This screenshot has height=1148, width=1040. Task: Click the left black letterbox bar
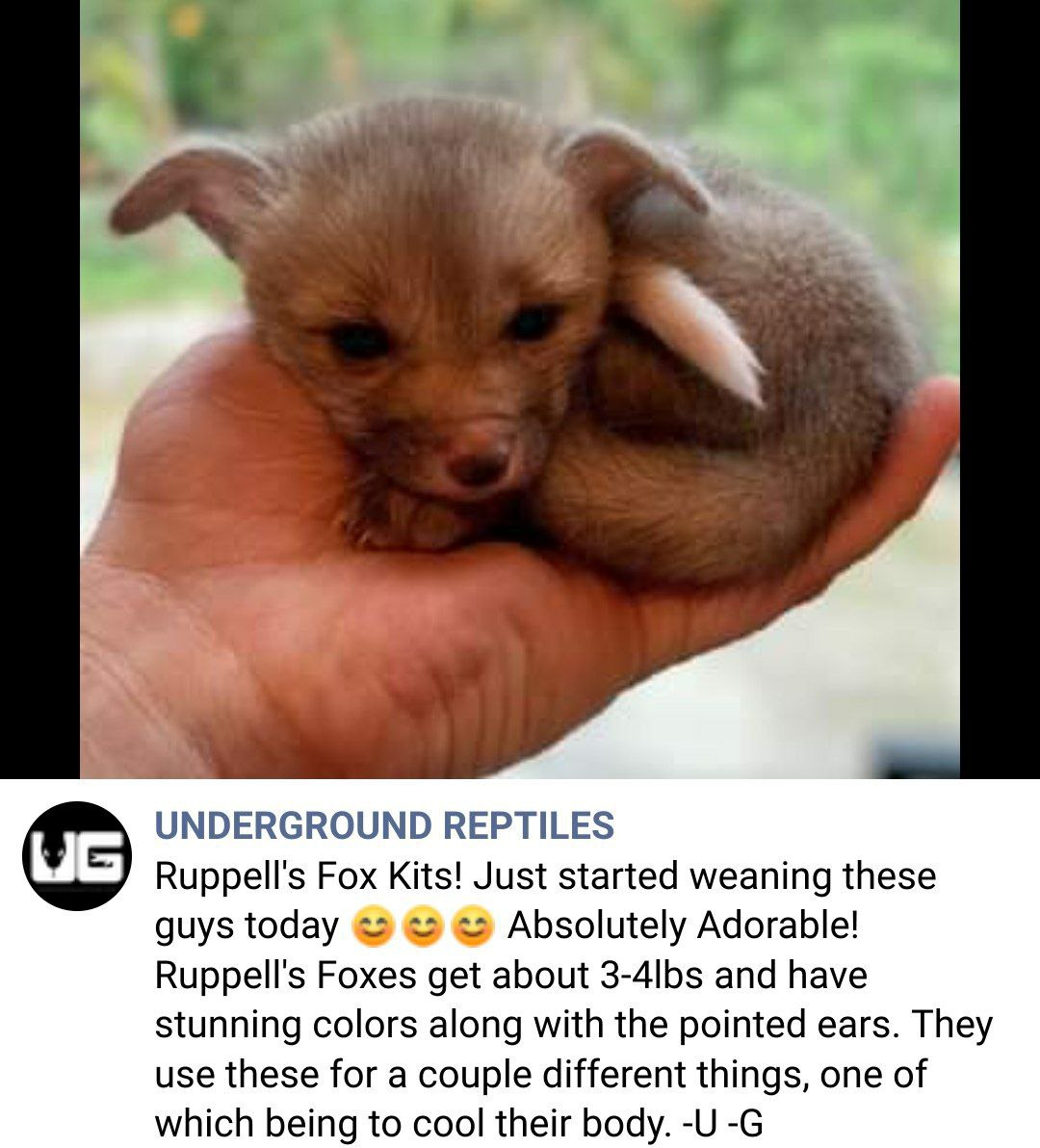pos(39,389)
